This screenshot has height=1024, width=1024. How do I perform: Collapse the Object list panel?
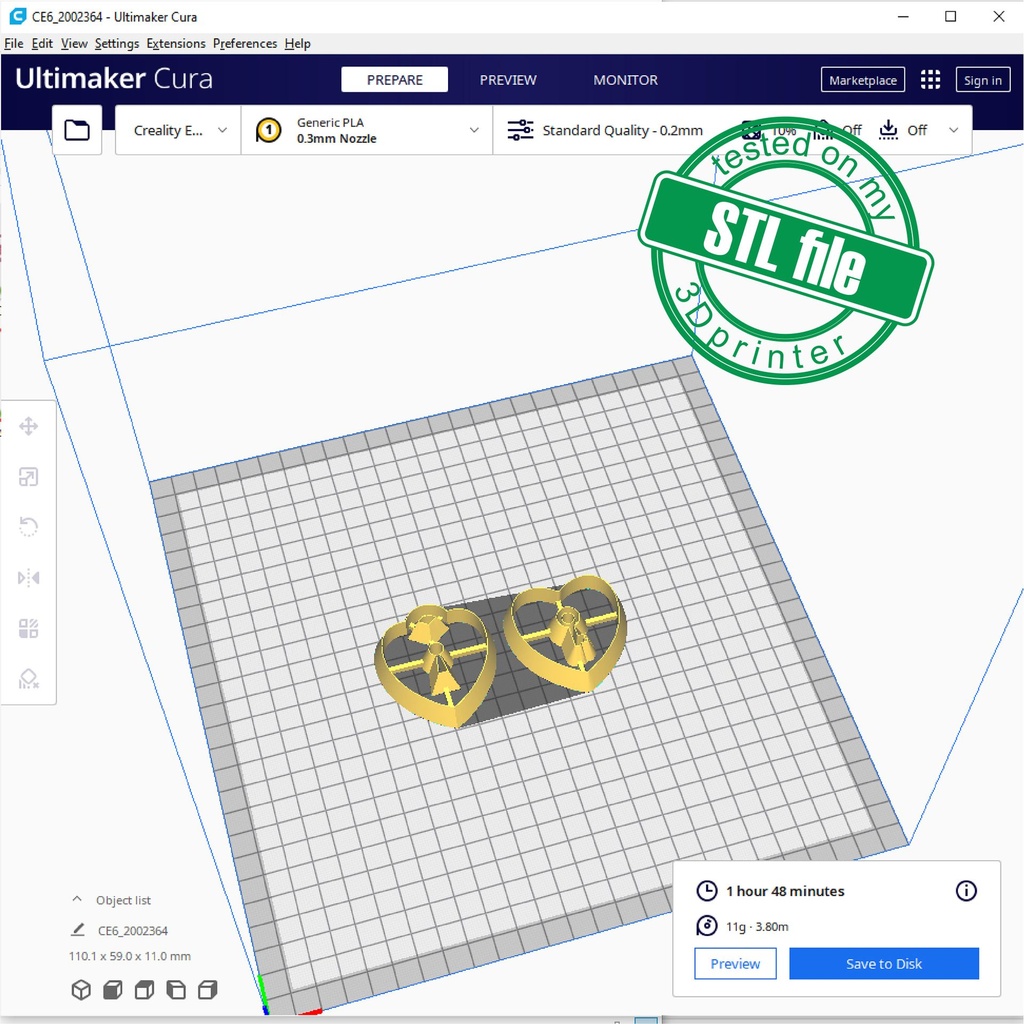(77, 900)
